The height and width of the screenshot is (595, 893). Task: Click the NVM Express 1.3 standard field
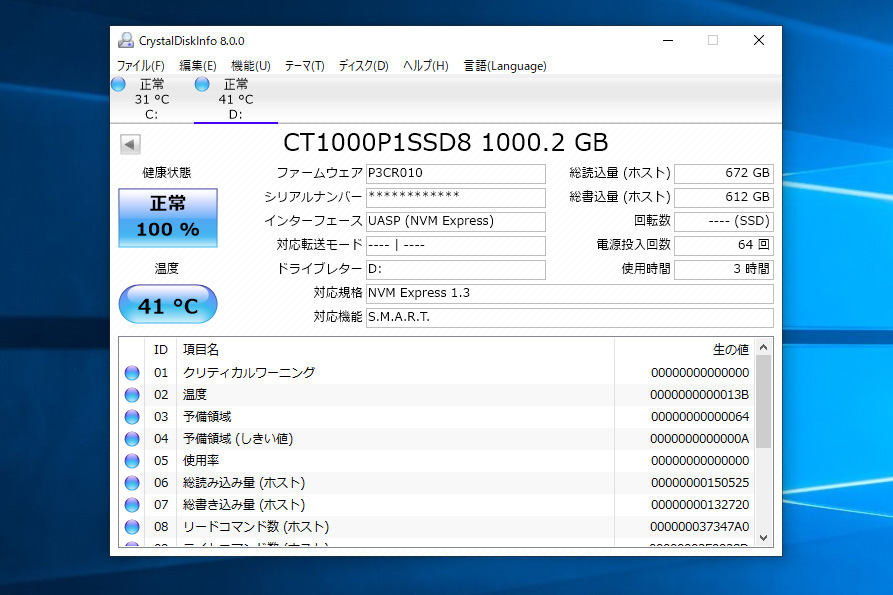(570, 293)
